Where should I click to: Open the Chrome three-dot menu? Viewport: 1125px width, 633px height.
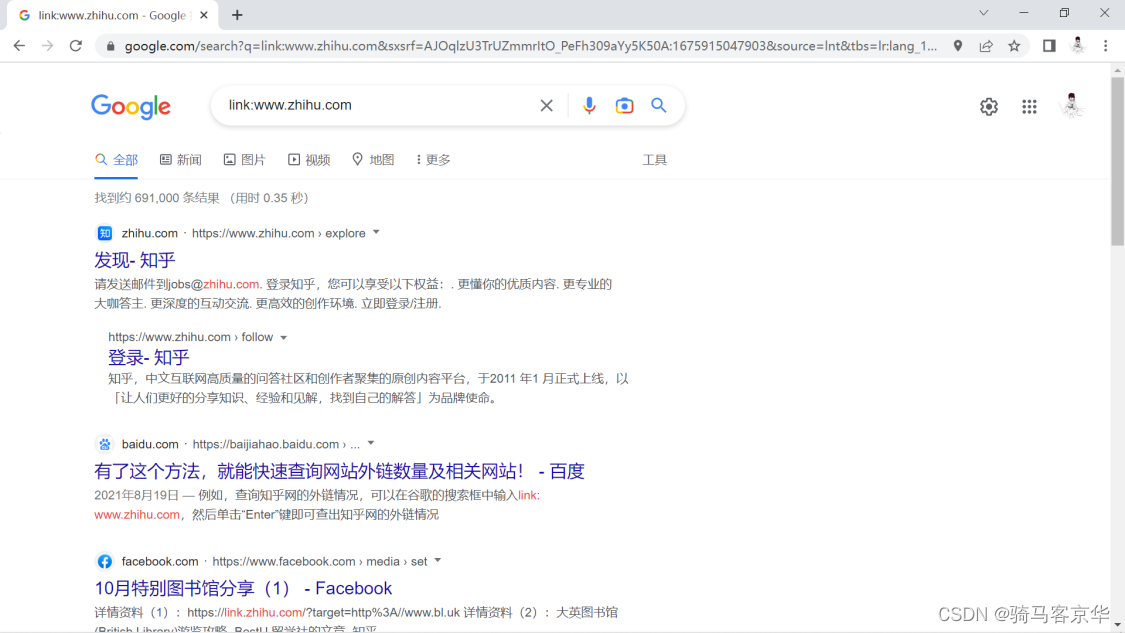1106,46
